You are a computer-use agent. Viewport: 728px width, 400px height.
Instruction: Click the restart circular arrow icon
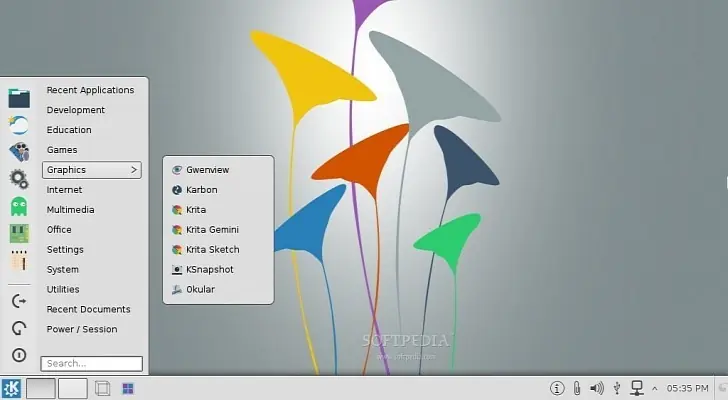point(19,328)
